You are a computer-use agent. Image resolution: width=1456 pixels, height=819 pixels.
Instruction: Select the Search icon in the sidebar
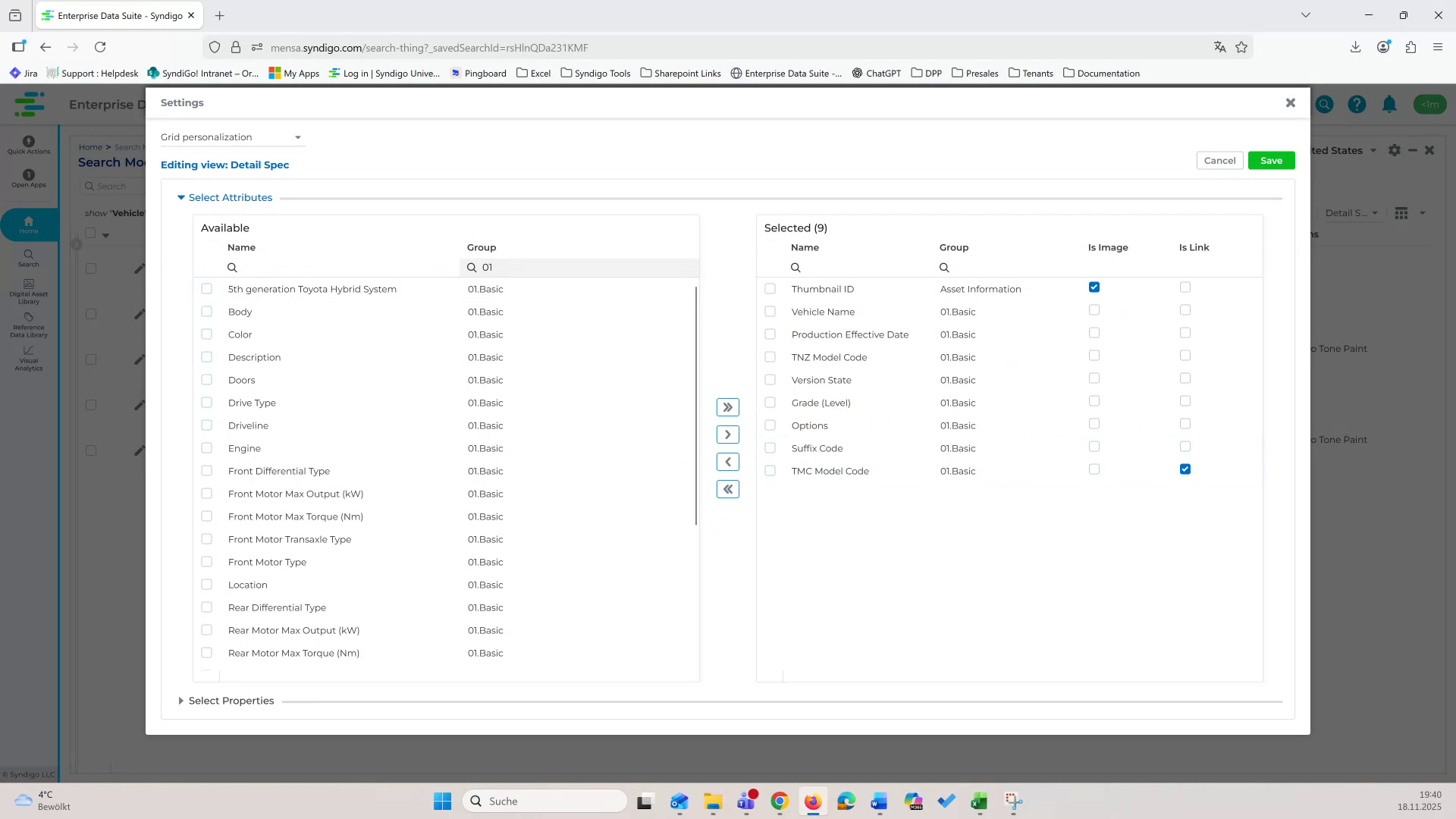(28, 259)
